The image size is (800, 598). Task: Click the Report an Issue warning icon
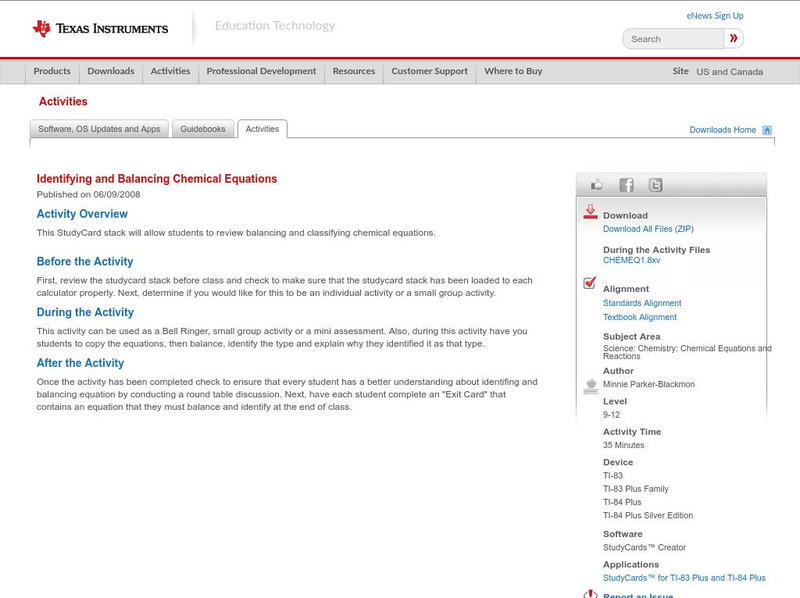(x=590, y=594)
